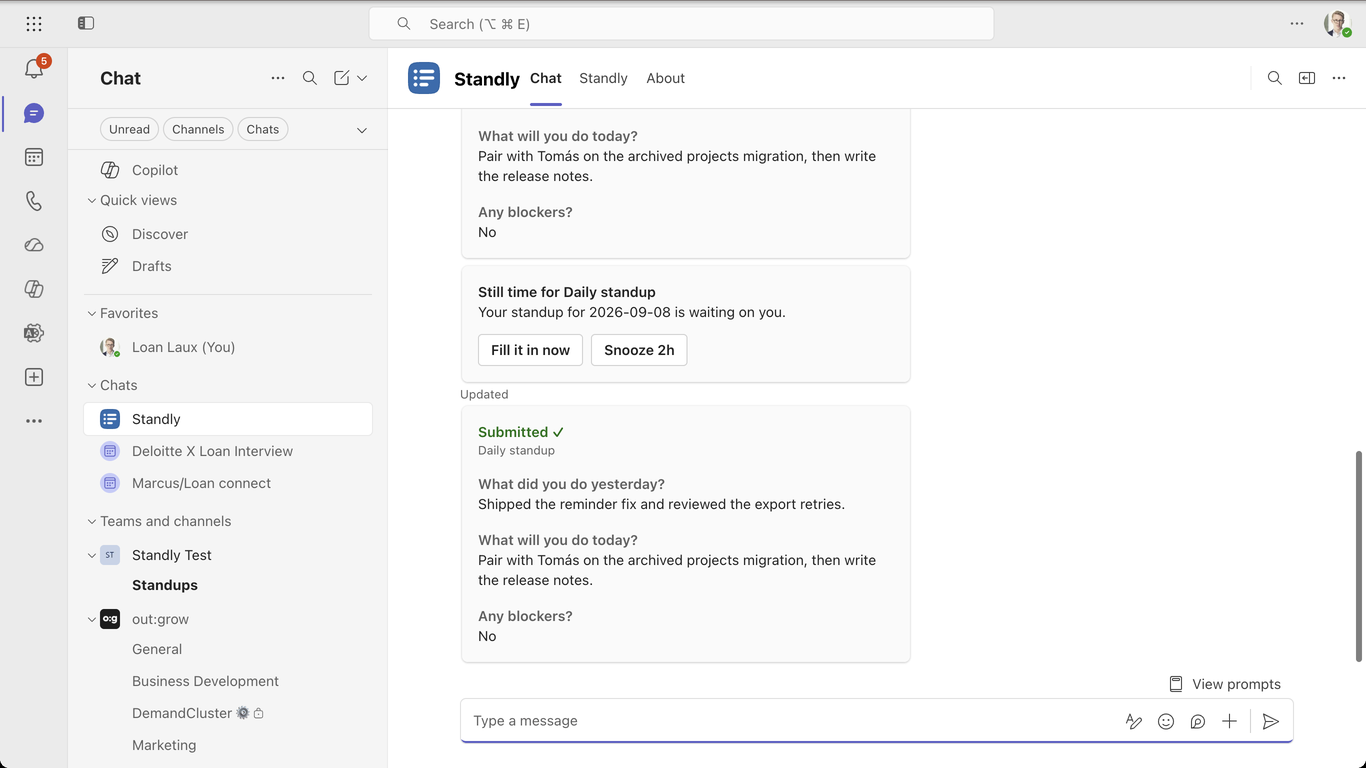Viewport: 1366px width, 768px height.
Task: Open View prompts
Action: click(x=1225, y=684)
